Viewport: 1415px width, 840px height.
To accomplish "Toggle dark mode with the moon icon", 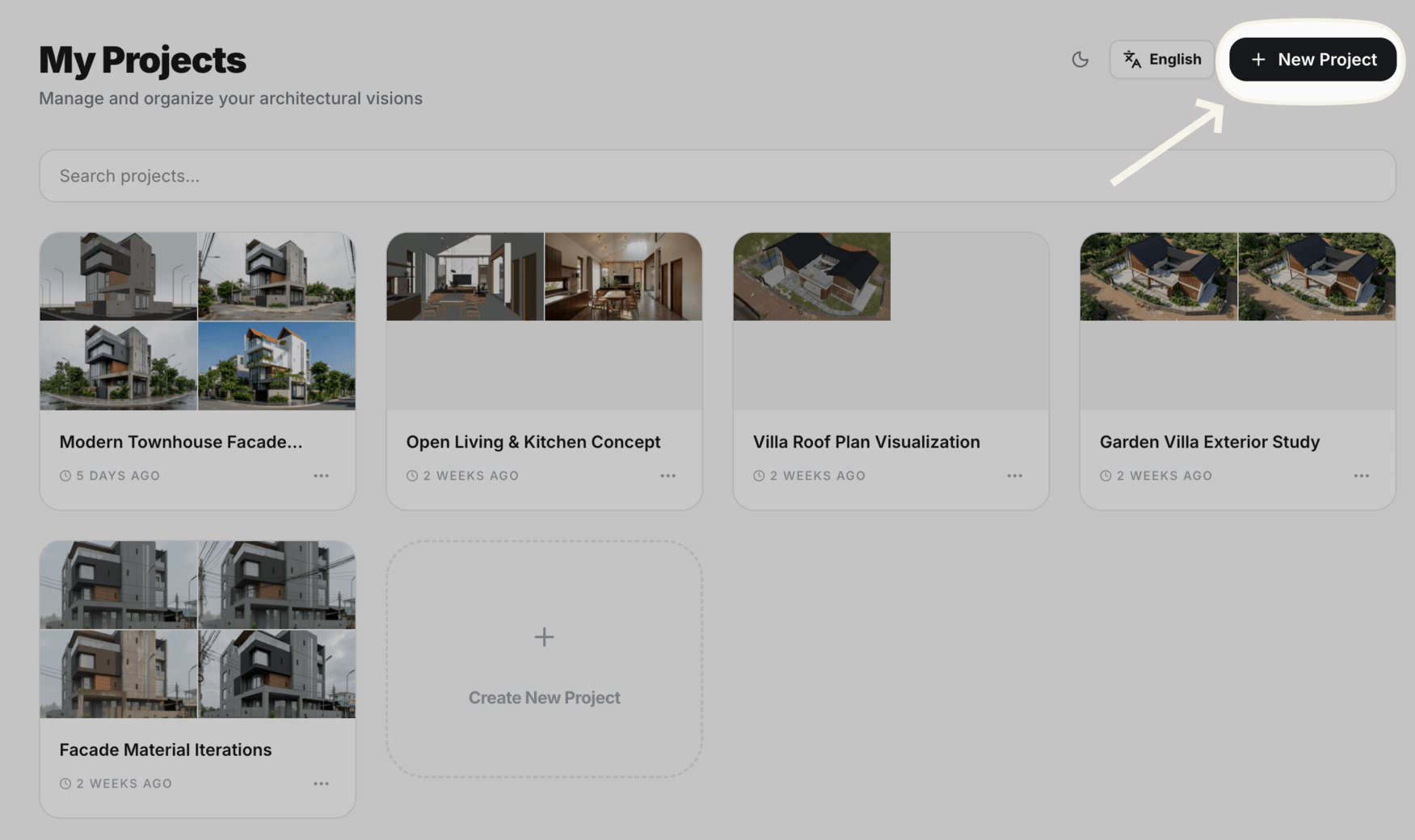I will point(1080,59).
